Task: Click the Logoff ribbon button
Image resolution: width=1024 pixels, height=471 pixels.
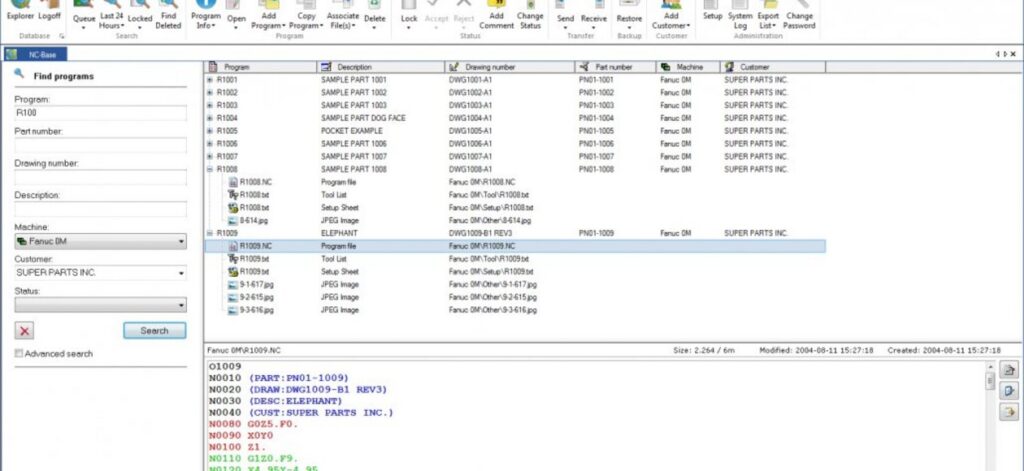Action: (50, 12)
